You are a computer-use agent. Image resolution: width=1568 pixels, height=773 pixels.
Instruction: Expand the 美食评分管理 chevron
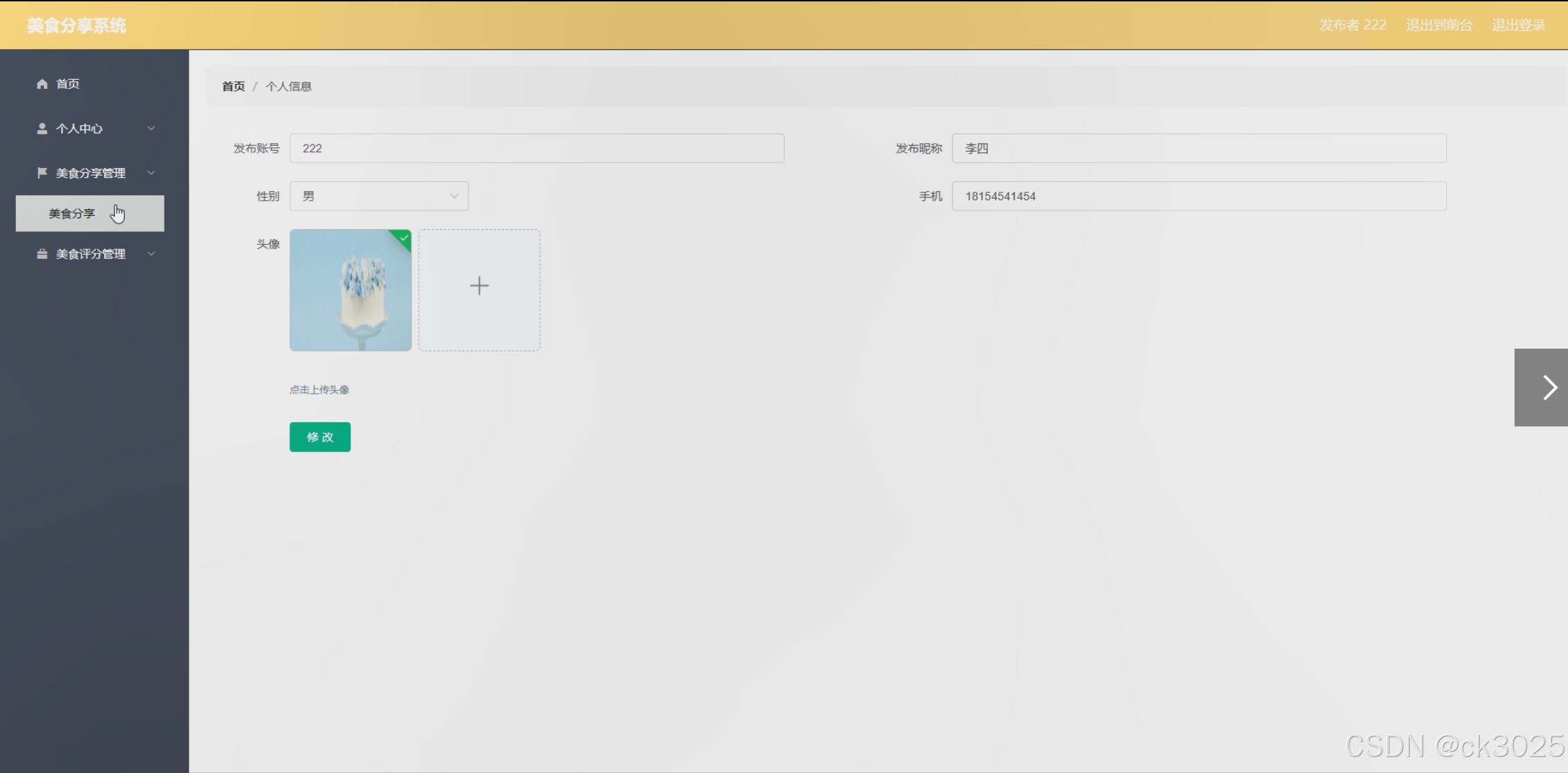(151, 254)
